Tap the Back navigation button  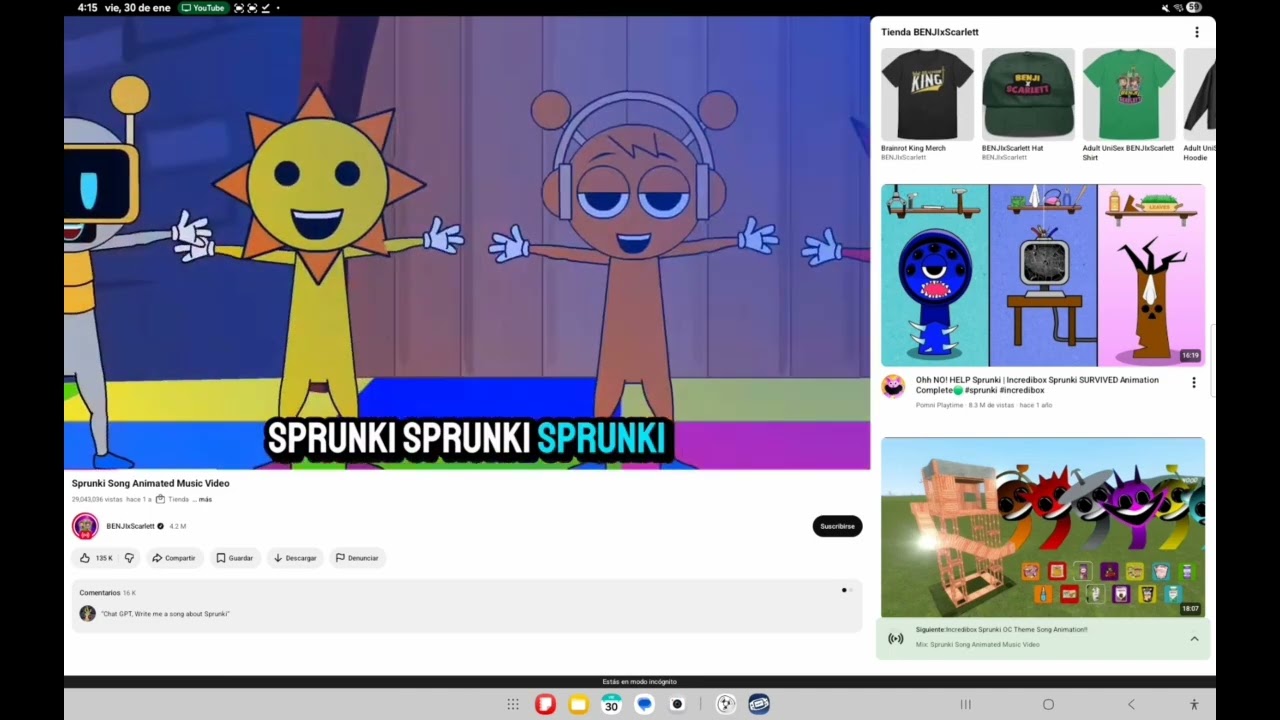[x=1131, y=704]
